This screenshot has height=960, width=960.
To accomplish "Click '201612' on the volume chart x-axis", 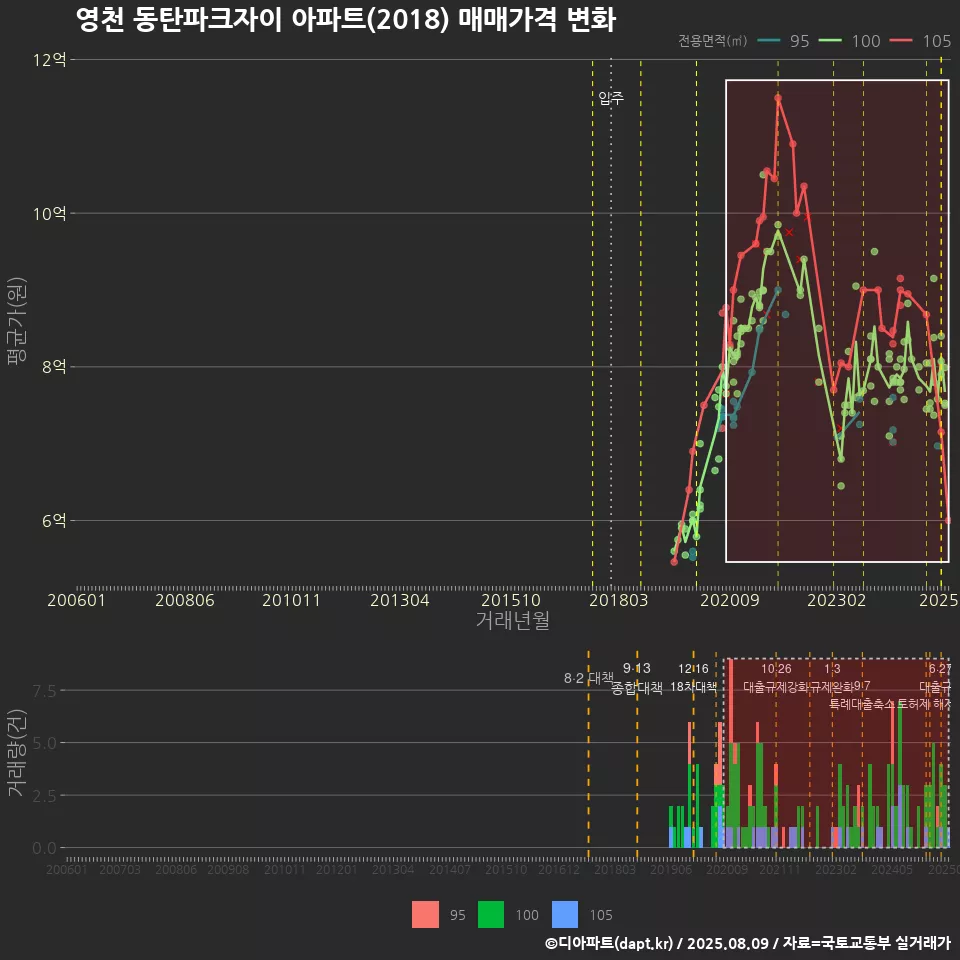I will click(559, 869).
